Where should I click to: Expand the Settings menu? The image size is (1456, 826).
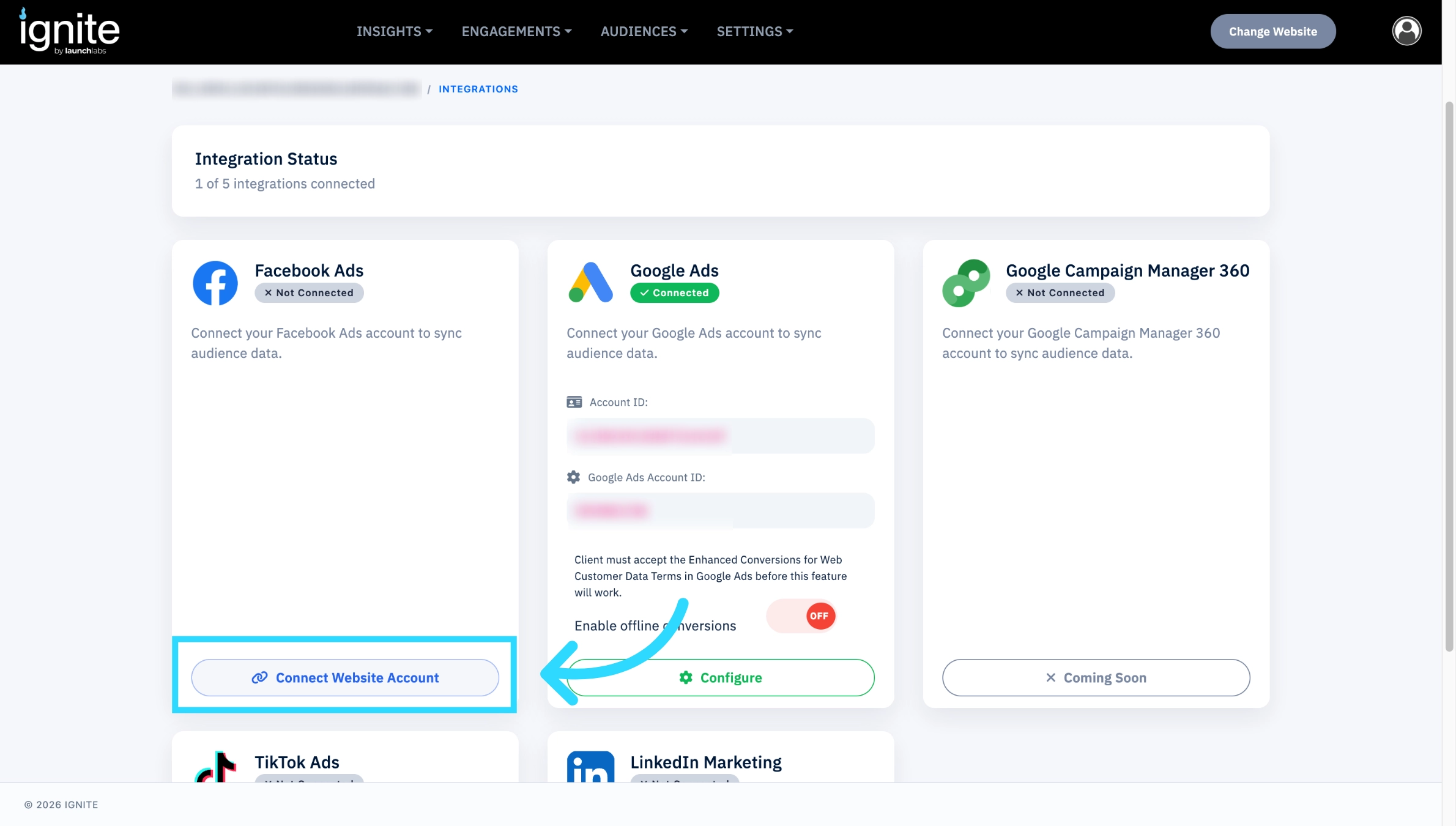[755, 31]
